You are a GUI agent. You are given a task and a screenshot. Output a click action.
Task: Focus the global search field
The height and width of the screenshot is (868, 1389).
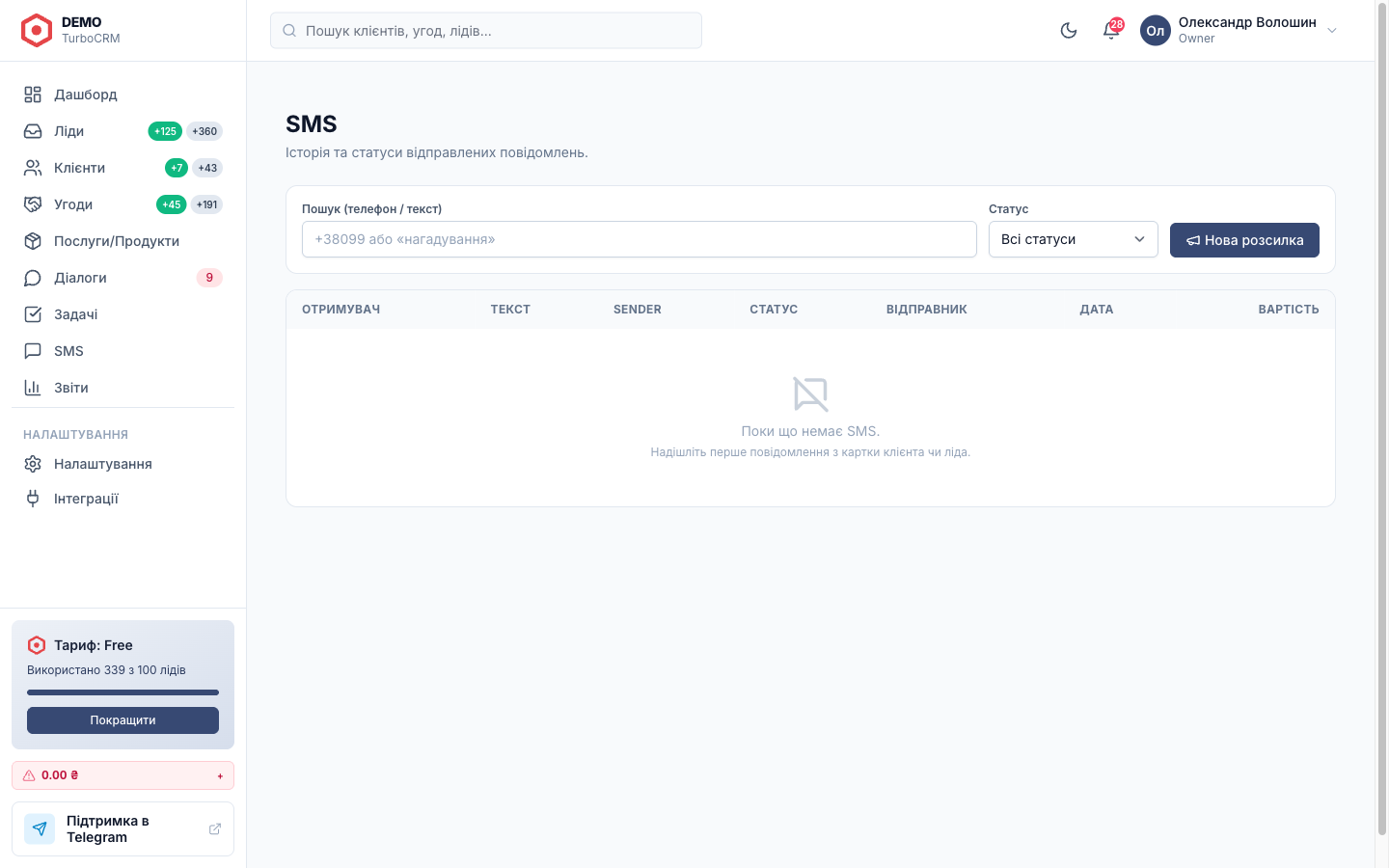coord(486,31)
